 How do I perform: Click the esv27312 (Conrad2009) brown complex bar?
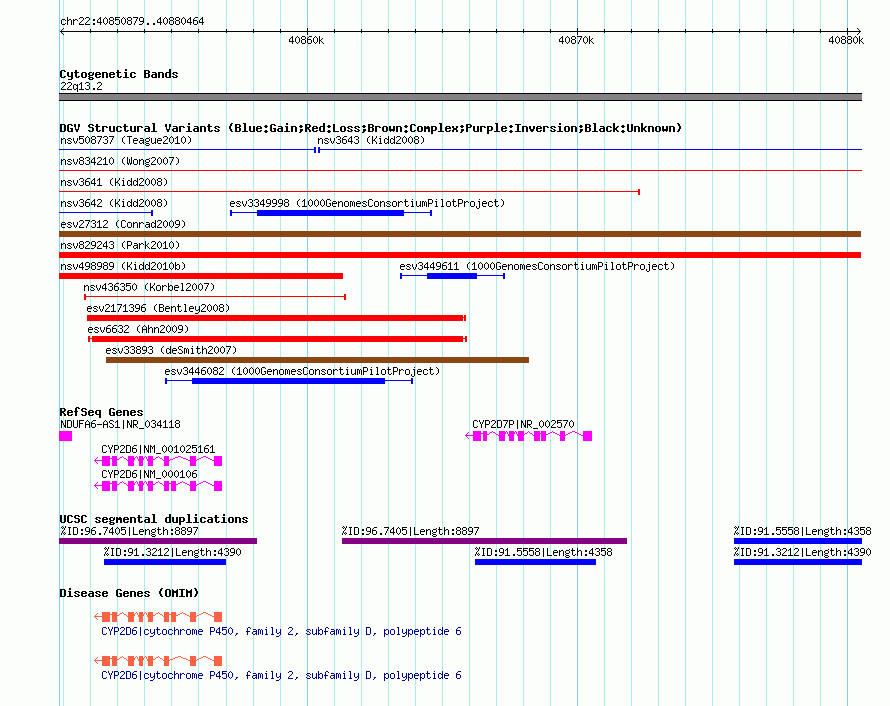click(x=460, y=234)
